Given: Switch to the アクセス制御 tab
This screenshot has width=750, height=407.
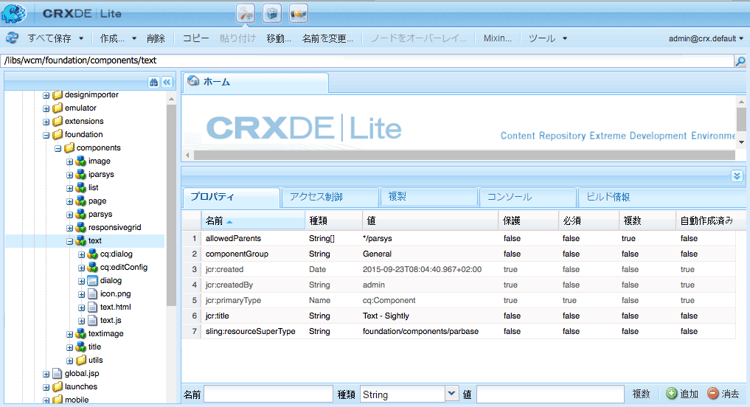Looking at the screenshot, I should pos(330,197).
